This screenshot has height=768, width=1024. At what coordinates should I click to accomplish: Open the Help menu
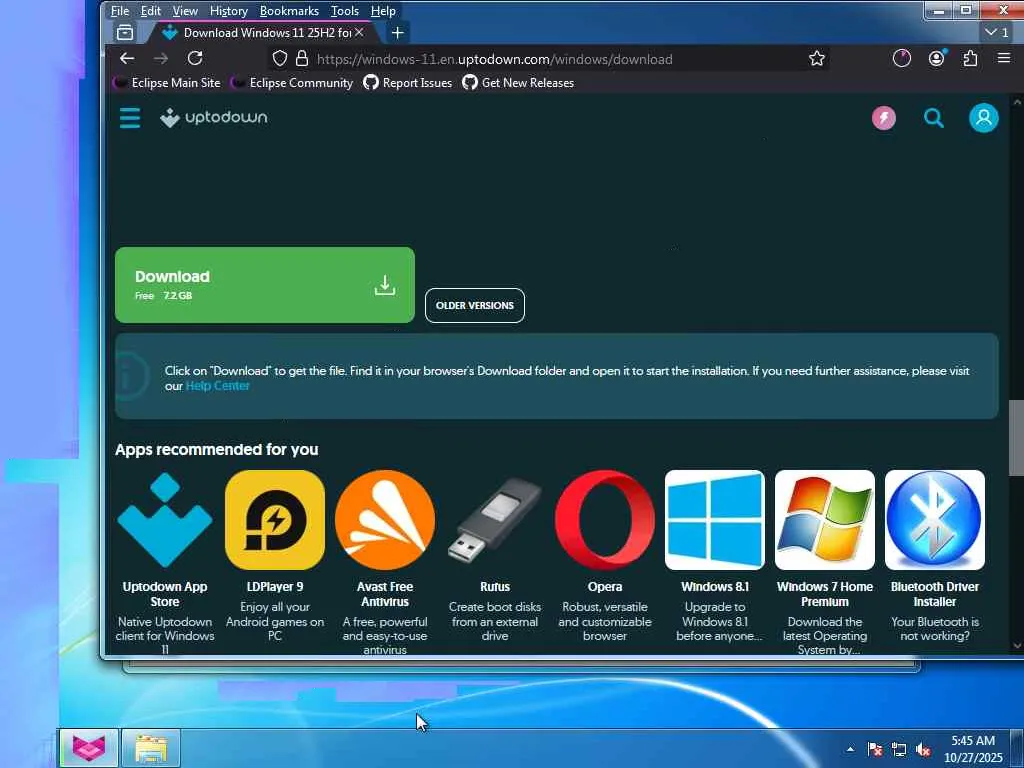[383, 11]
